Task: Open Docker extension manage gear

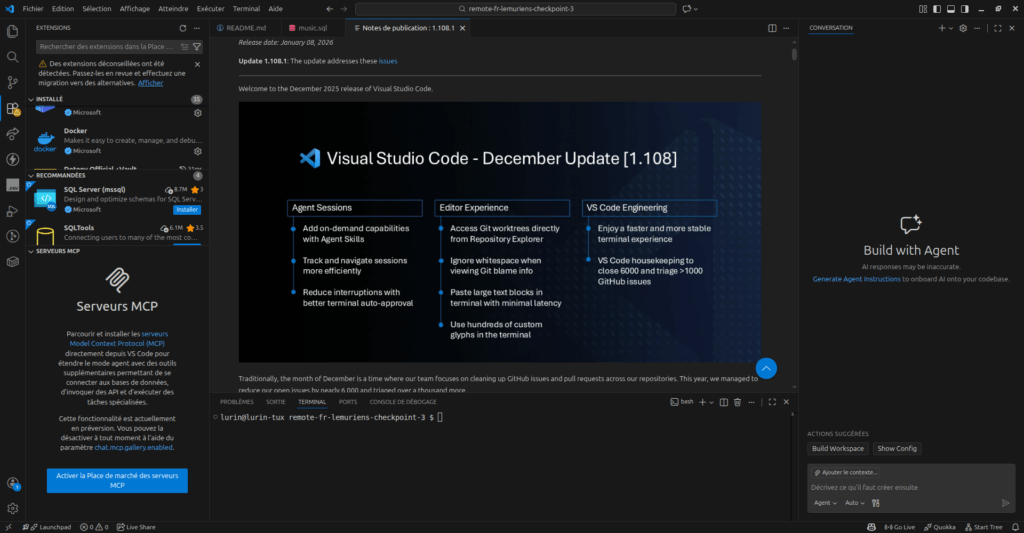Action: click(x=198, y=151)
